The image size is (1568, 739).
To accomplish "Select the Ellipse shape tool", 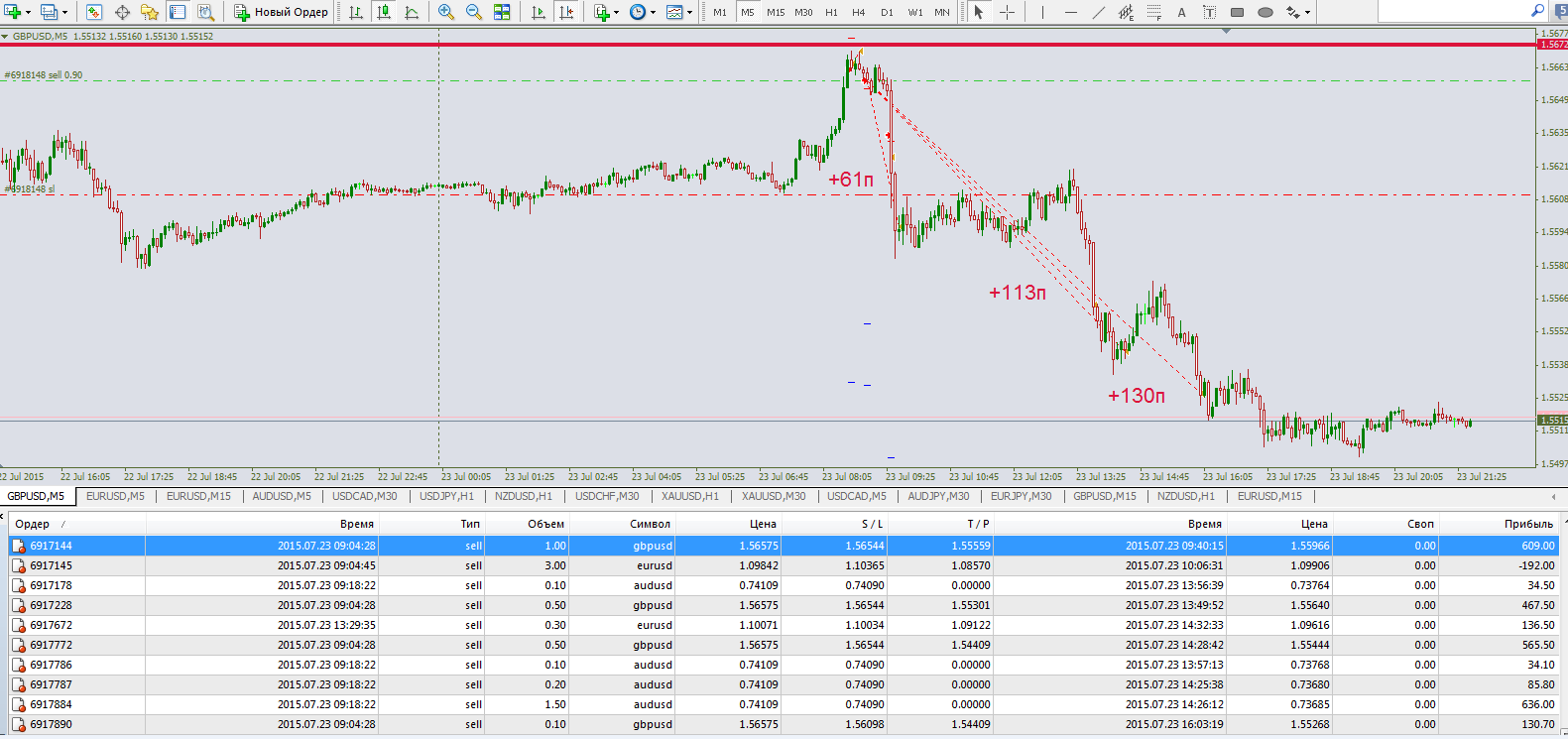I will pos(1265,12).
